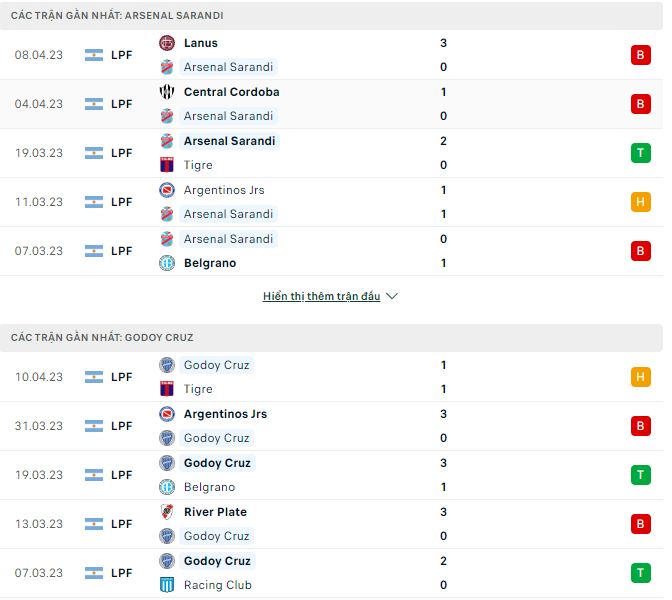The image size is (672, 600).
Task: Click LPF league label for 13.03.23 match
Action: 122,524
